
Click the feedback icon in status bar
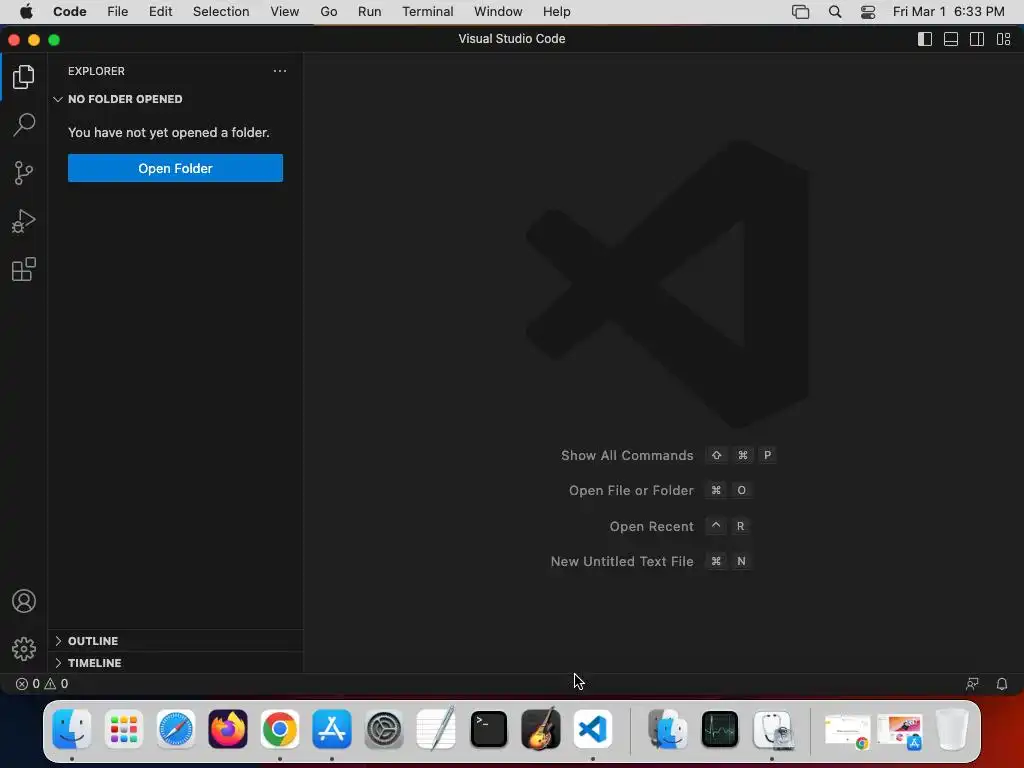(972, 684)
